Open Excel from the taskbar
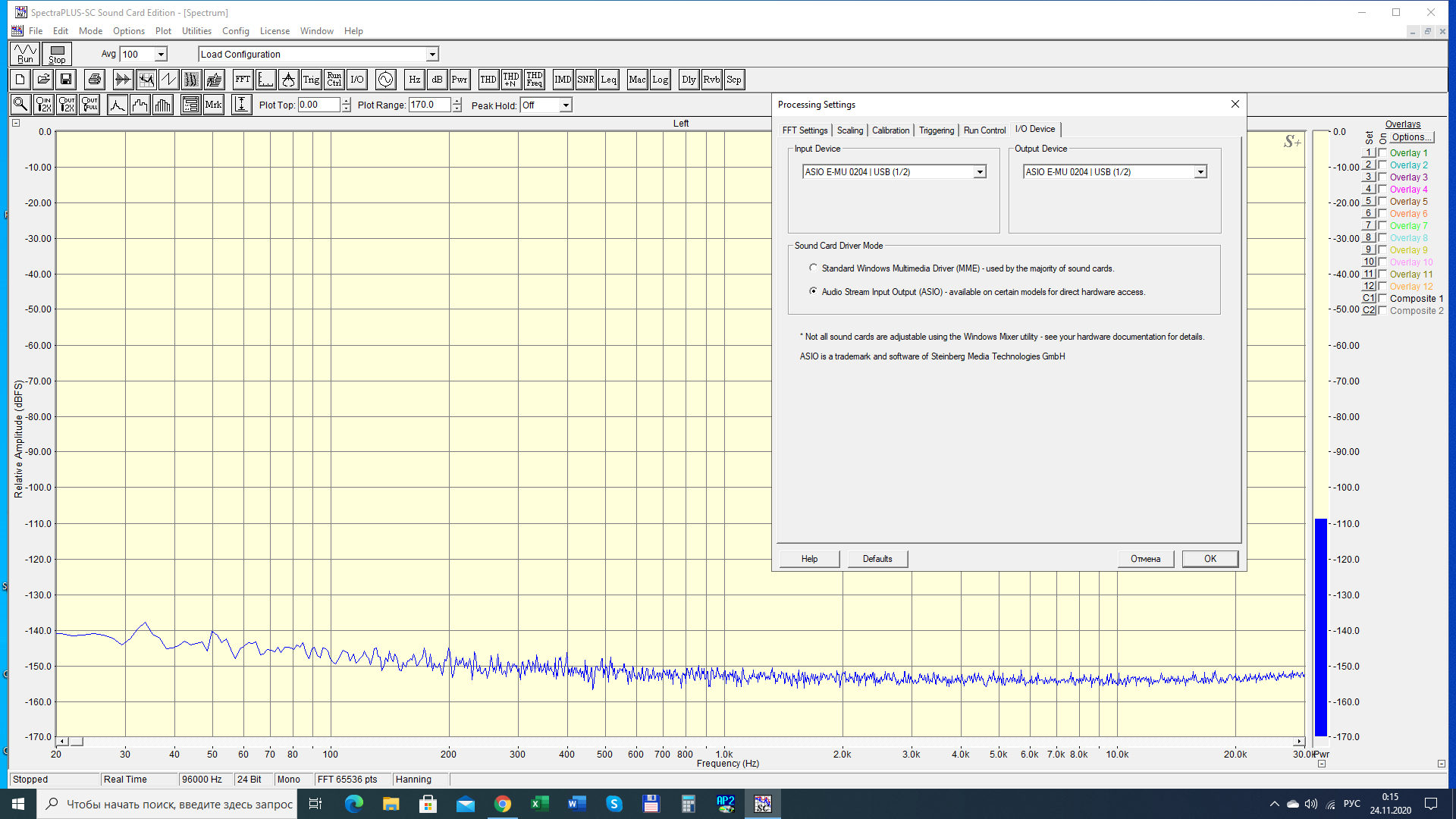 pyautogui.click(x=540, y=804)
